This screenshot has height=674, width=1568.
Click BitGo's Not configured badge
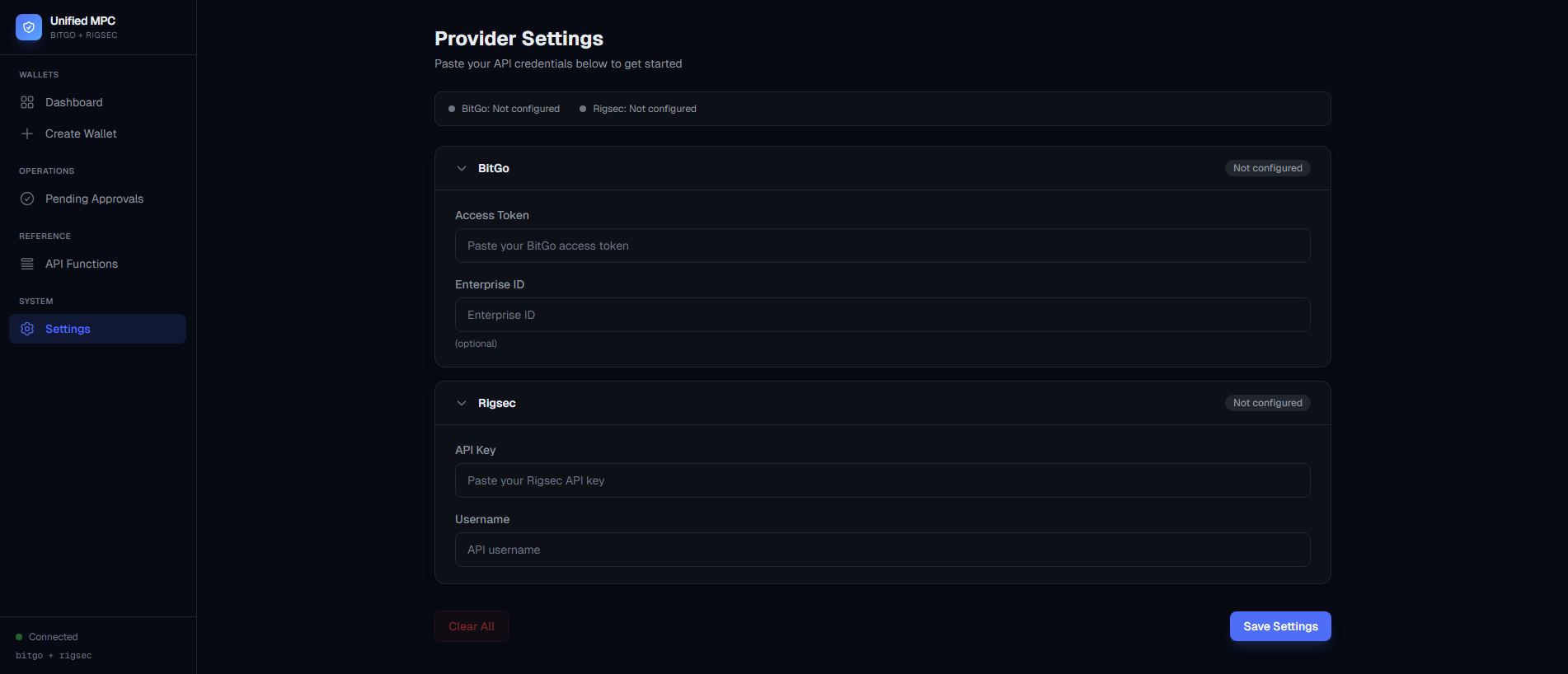click(x=1268, y=168)
